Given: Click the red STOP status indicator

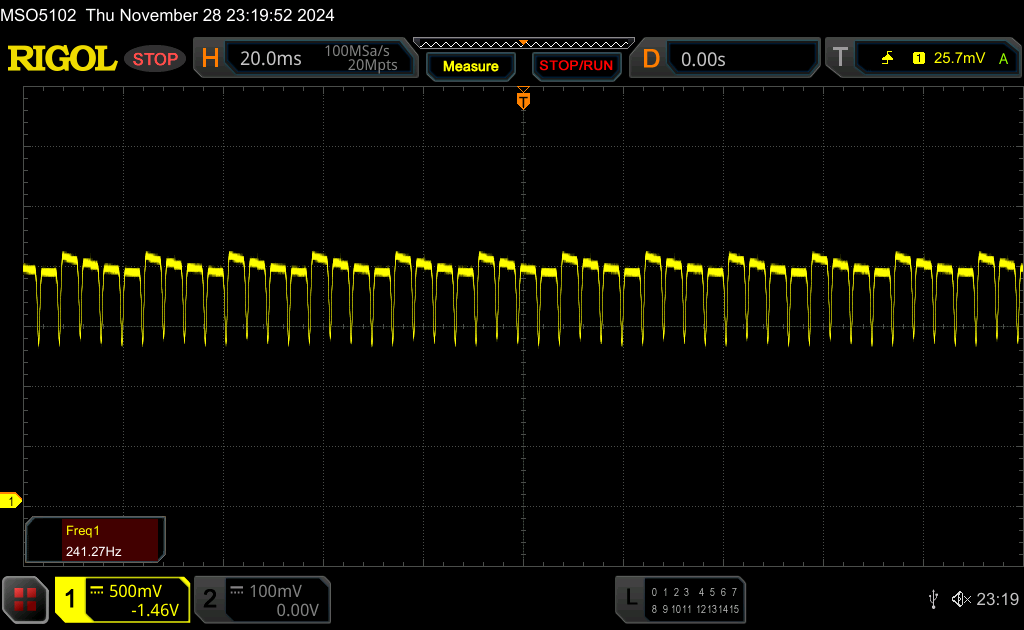Looking at the screenshot, I should 155,59.
